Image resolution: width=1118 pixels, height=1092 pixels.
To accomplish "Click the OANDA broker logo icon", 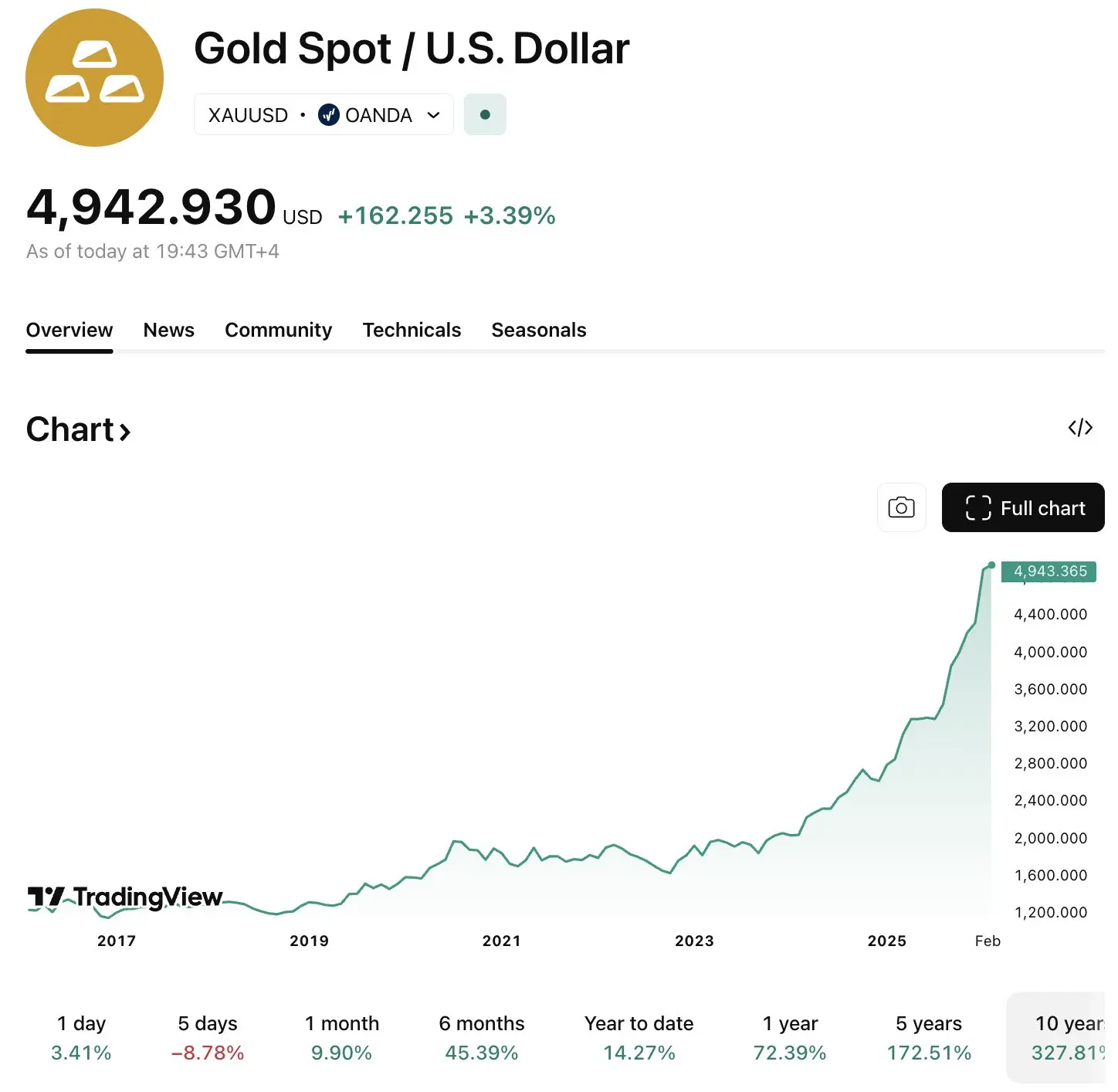I will point(329,115).
